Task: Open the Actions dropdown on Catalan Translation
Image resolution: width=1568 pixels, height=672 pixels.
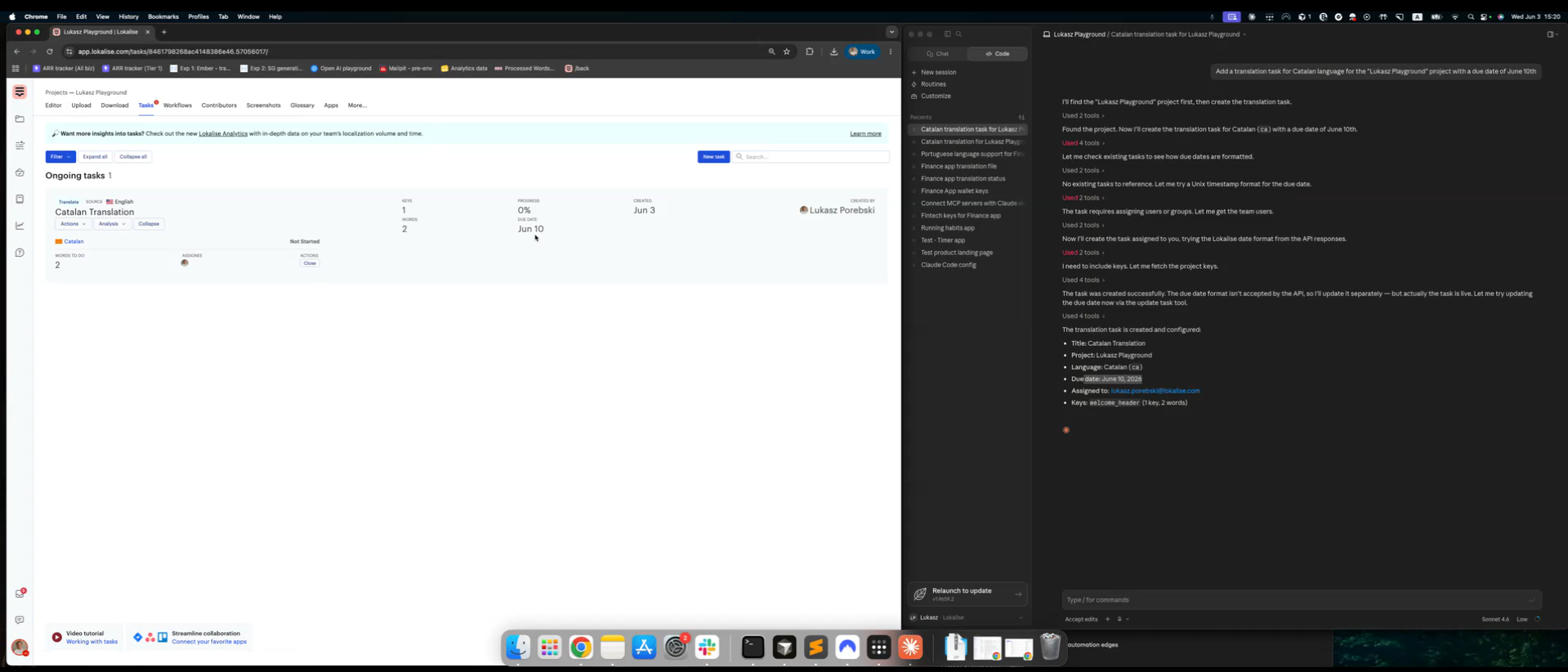Action: click(x=73, y=224)
